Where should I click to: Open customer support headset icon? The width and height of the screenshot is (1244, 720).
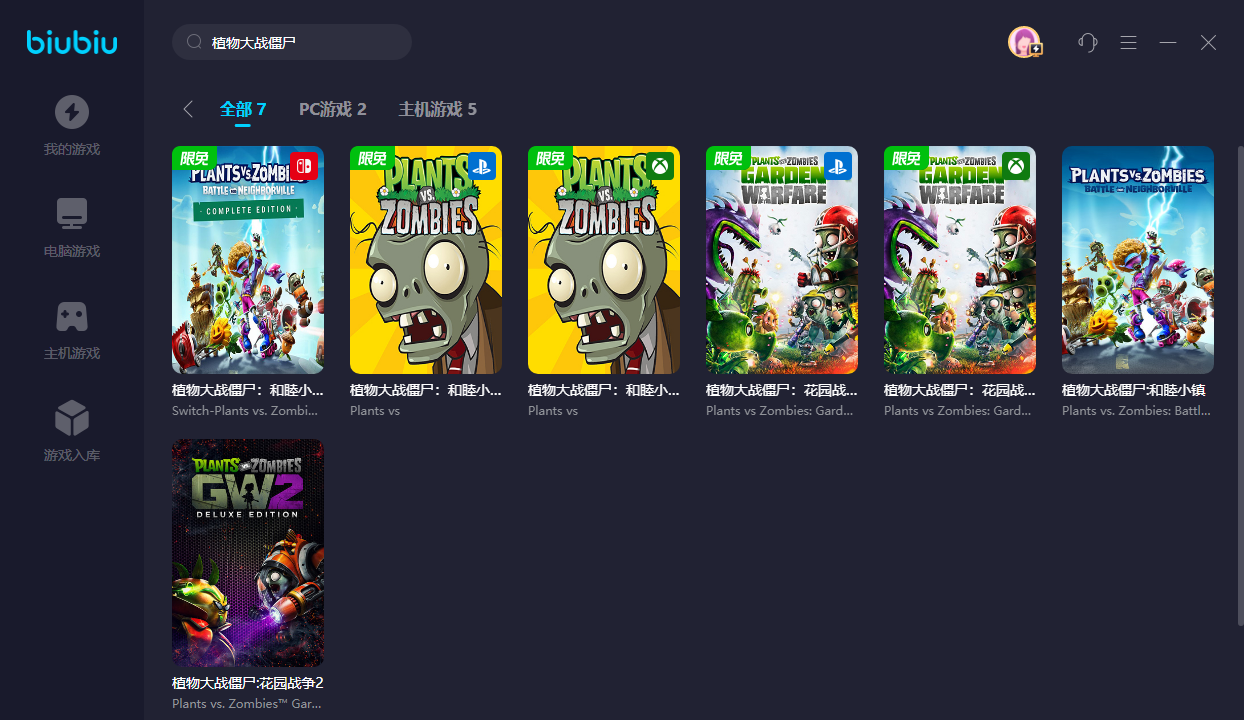[x=1088, y=42]
